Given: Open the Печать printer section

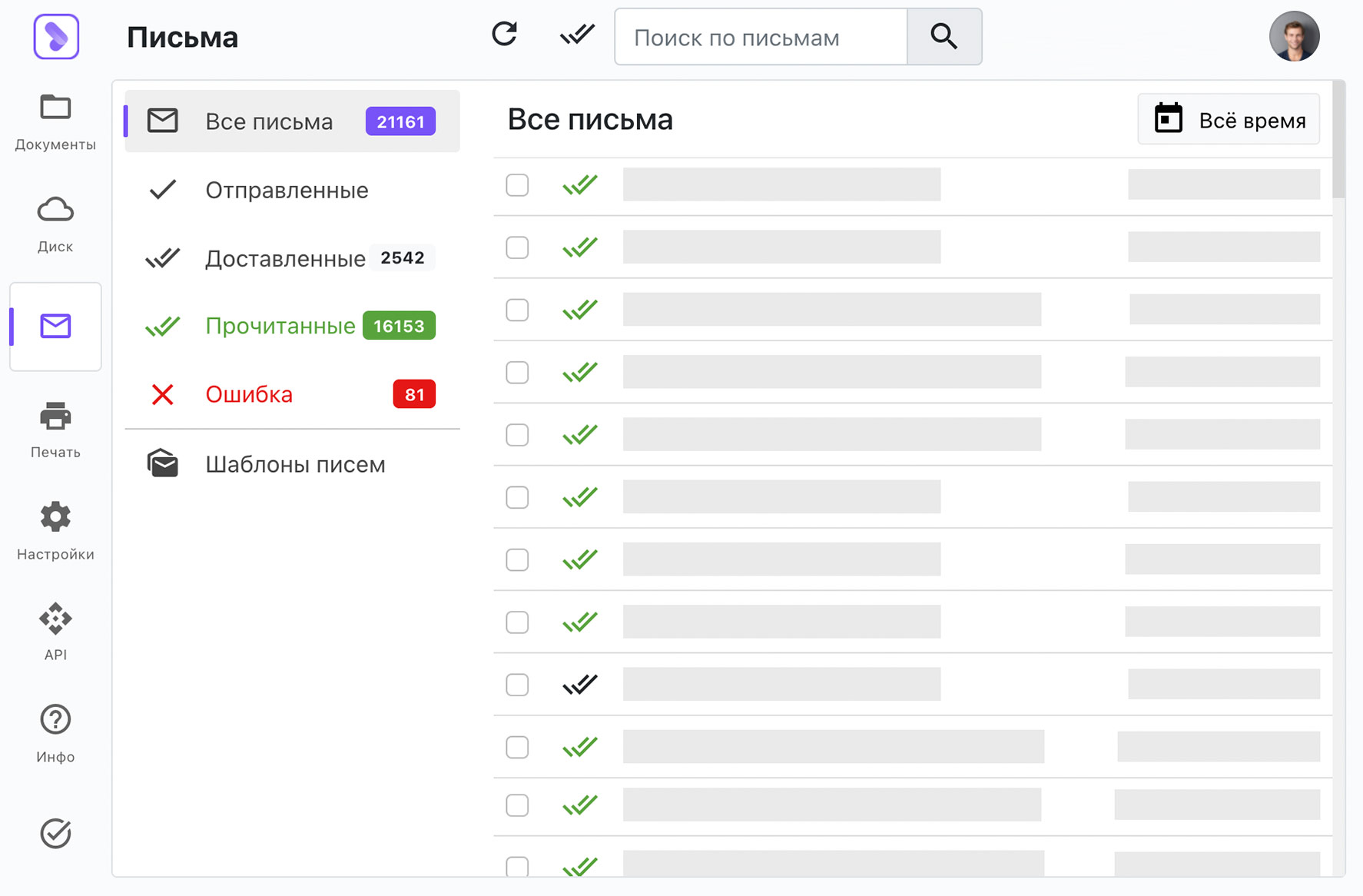Looking at the screenshot, I should (x=55, y=430).
